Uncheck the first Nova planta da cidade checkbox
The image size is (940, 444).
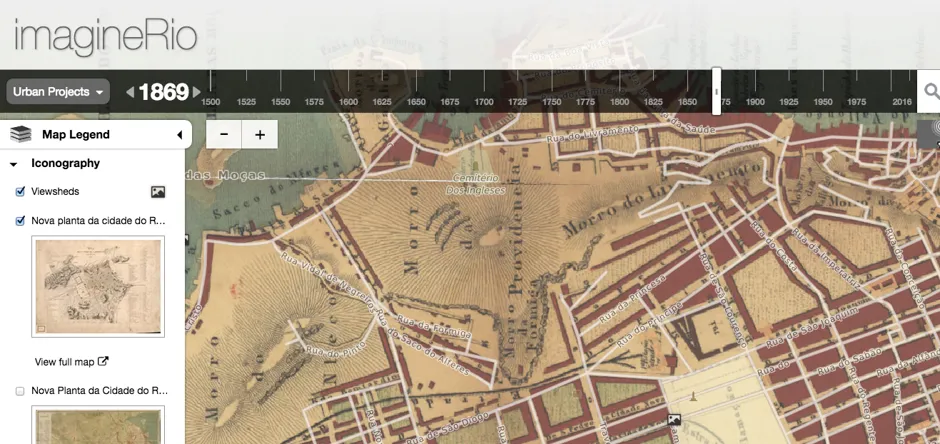(20, 221)
